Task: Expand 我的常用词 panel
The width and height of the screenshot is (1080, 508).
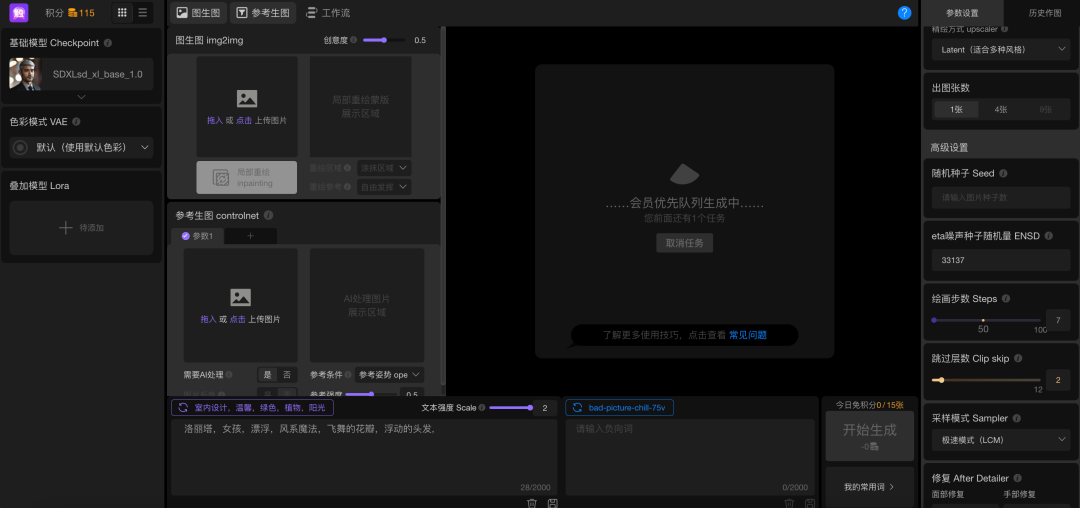Action: pyautogui.click(x=870, y=487)
